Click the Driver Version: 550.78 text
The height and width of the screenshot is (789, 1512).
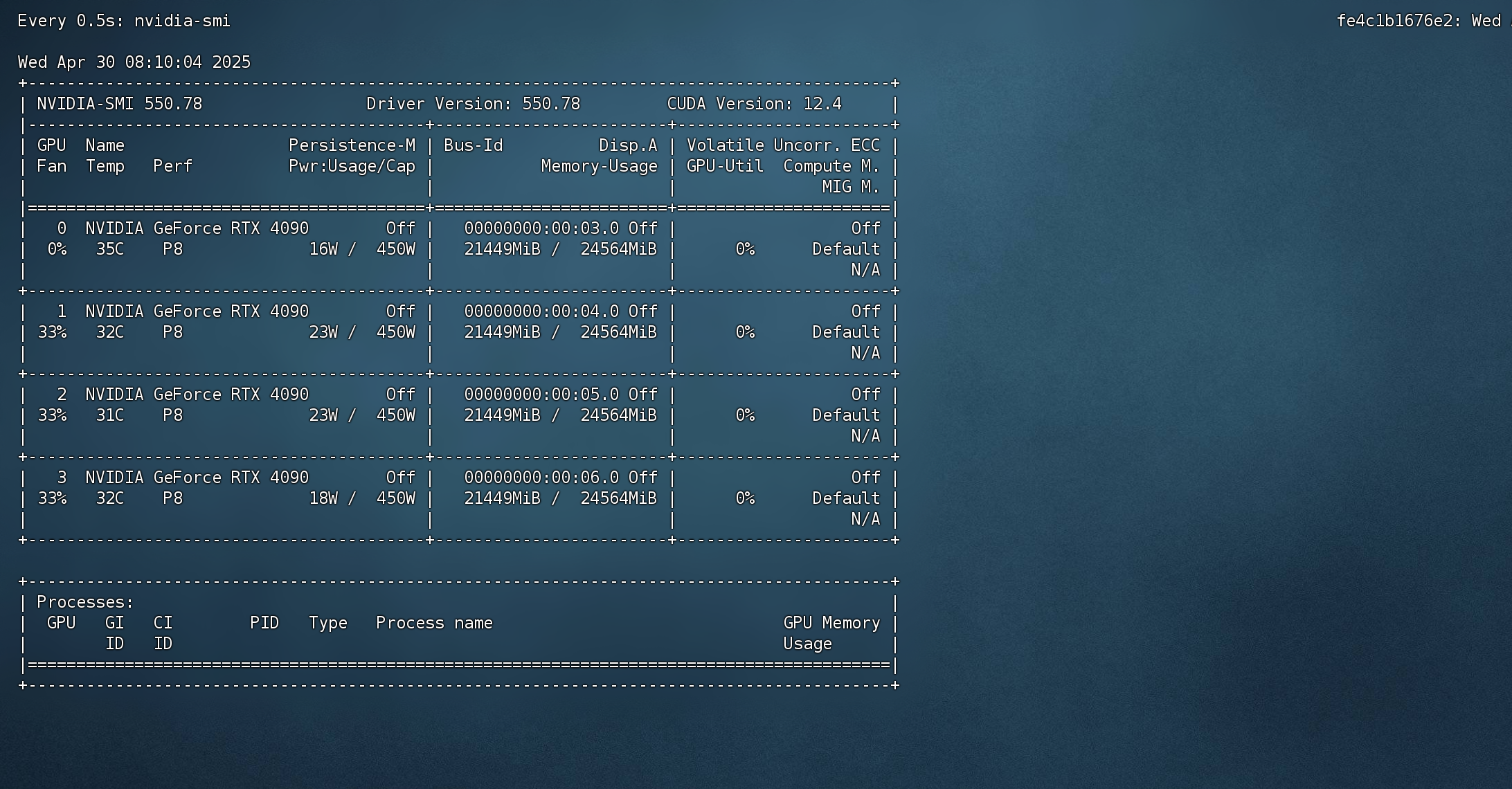[473, 104]
